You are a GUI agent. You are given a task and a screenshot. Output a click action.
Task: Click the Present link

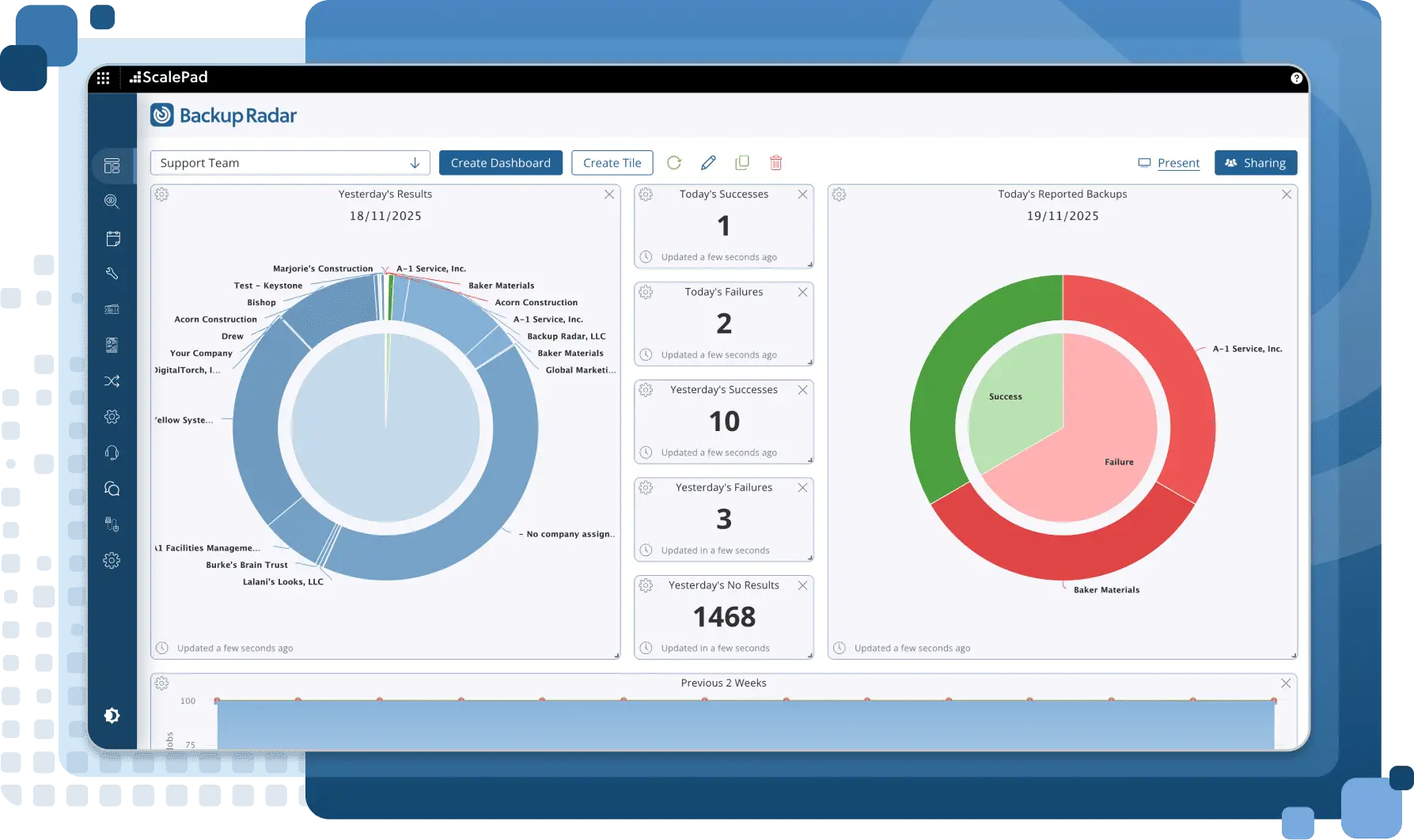1169,163
